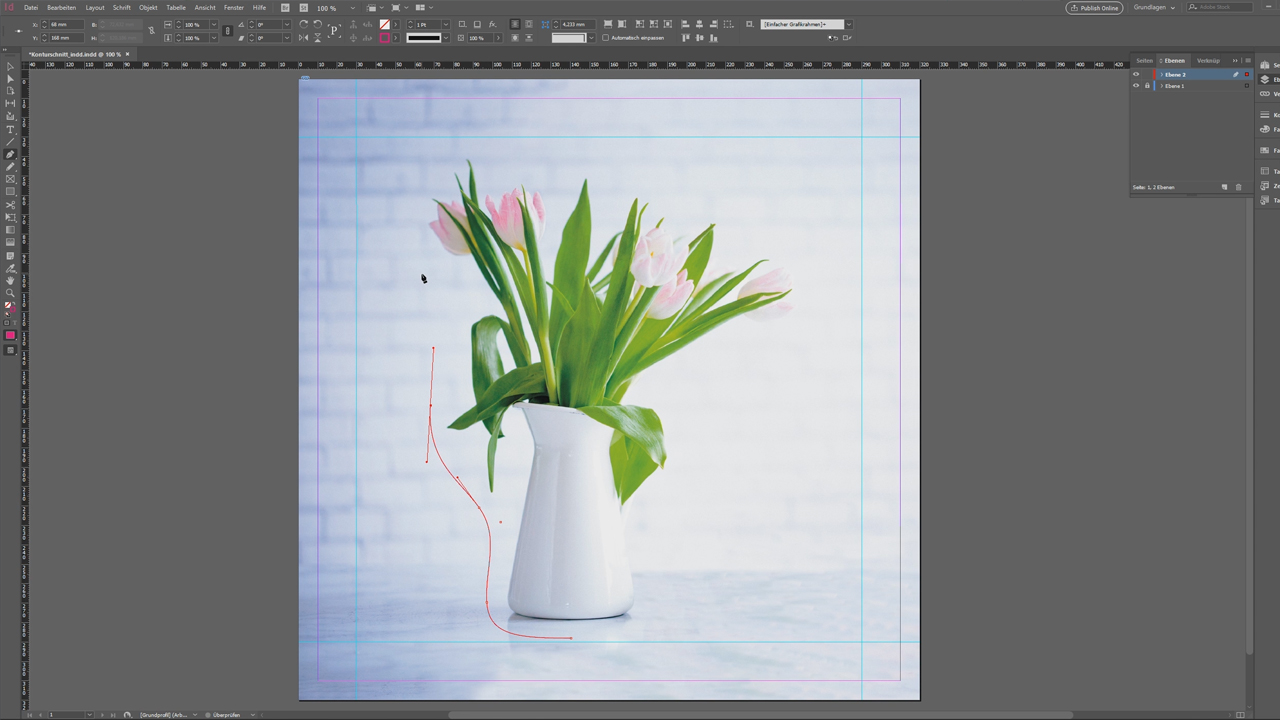This screenshot has width=1280, height=720.
Task: Open stroke weight 1 Pt dropdown
Action: (x=445, y=24)
